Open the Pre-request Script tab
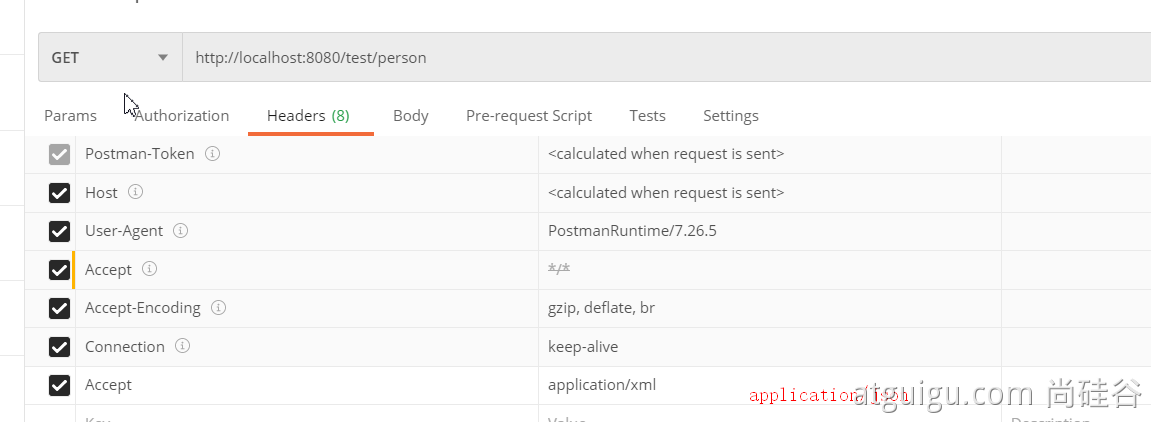 click(x=528, y=116)
